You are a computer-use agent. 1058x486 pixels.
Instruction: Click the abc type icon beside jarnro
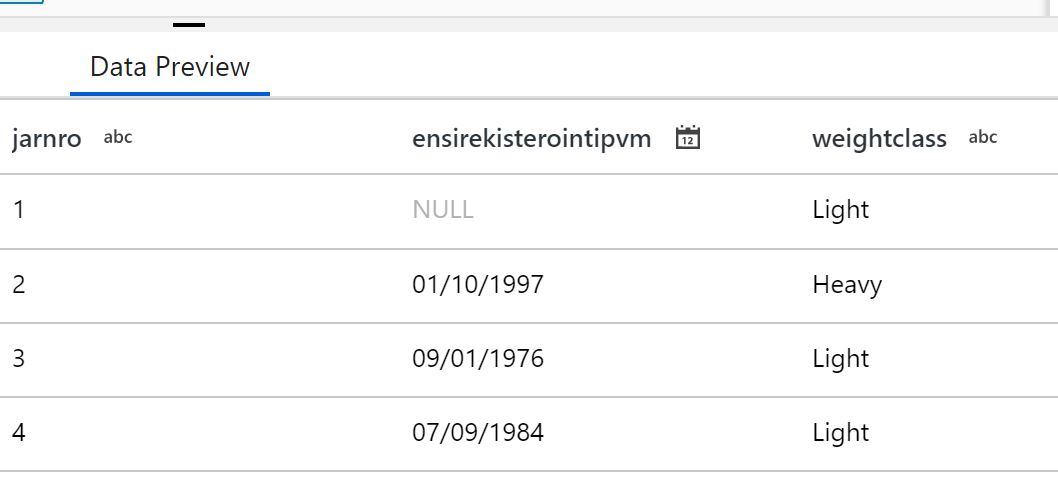click(x=118, y=138)
